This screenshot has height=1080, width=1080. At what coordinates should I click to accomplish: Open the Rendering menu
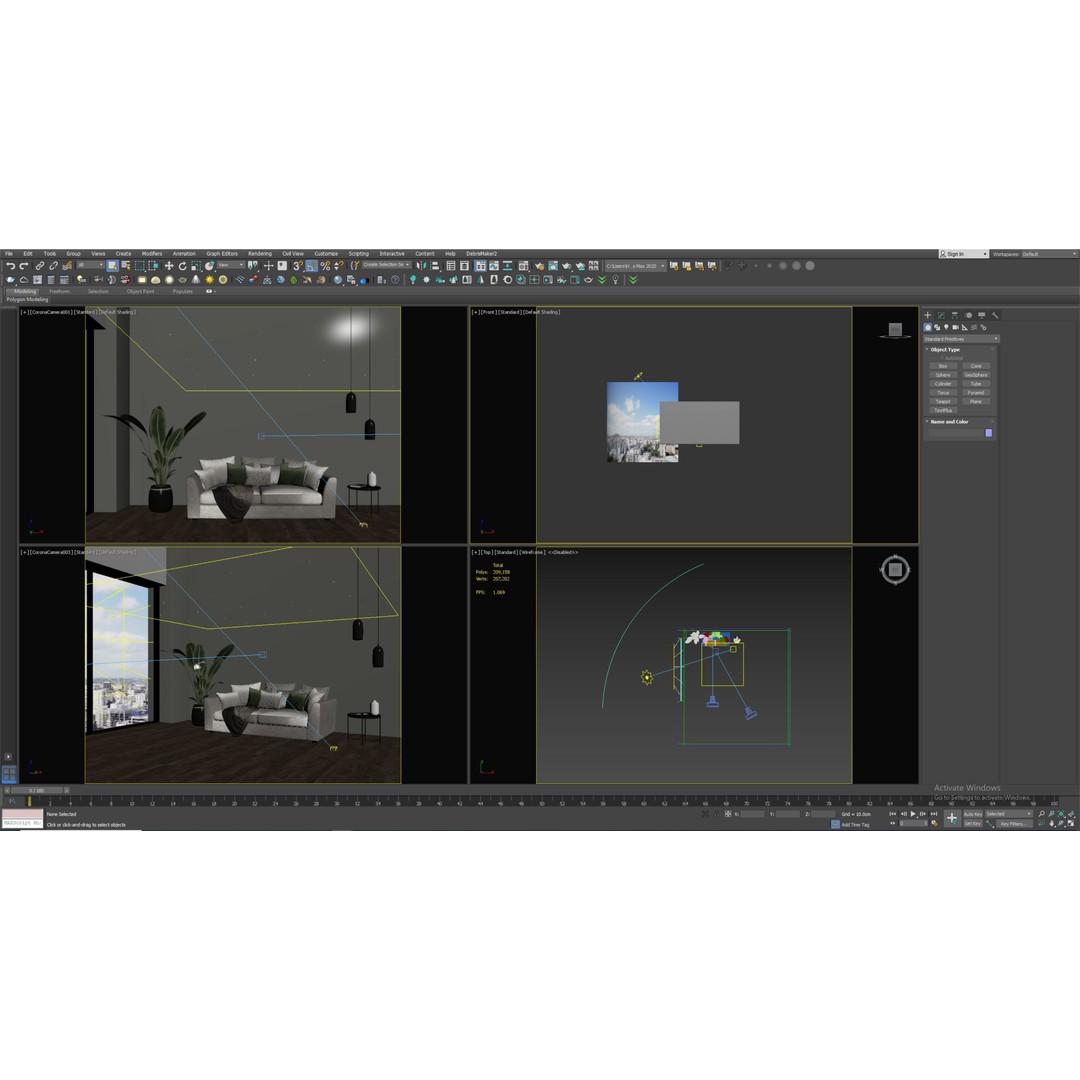(260, 253)
